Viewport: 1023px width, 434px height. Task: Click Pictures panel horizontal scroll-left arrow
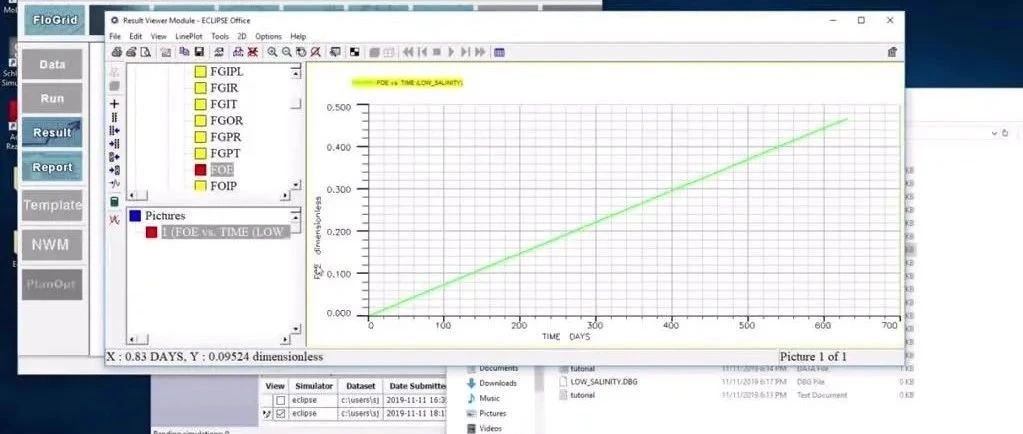(132, 339)
